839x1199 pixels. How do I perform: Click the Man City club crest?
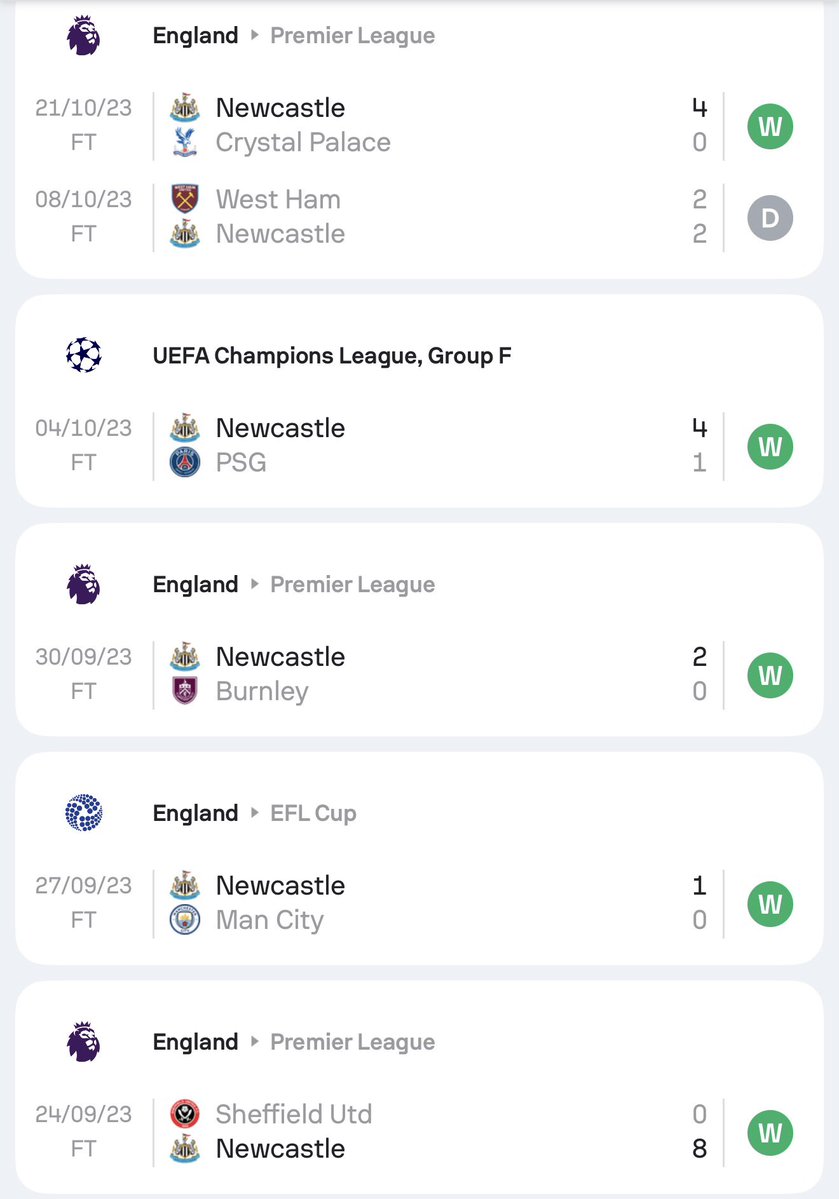click(x=184, y=920)
